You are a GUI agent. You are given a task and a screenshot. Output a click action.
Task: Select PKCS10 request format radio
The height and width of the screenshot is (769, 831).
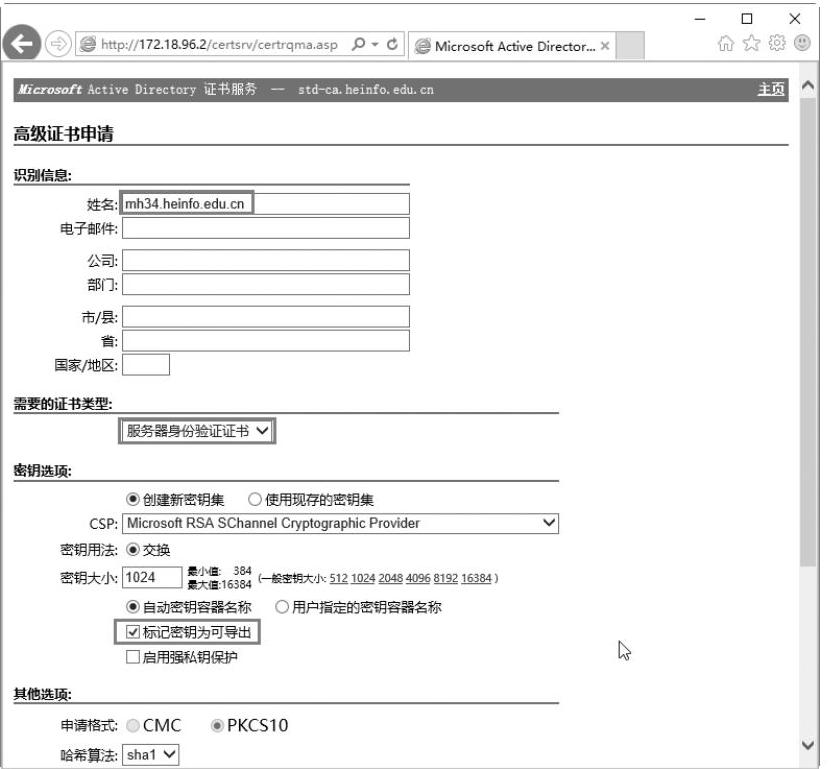pyautogui.click(x=217, y=726)
